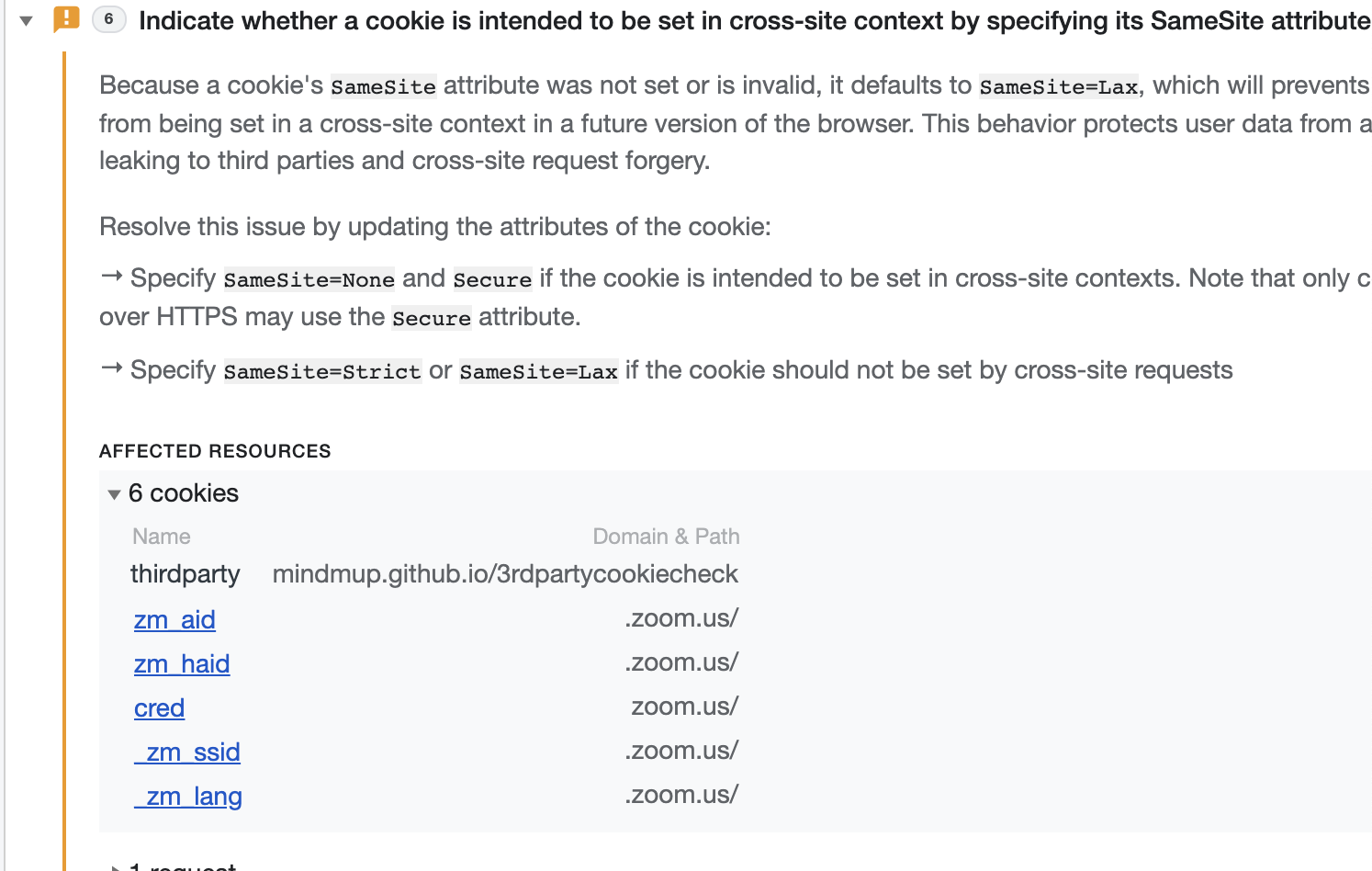Open the zm_haid cookie link
This screenshot has height=871, width=1372.
pyautogui.click(x=182, y=664)
